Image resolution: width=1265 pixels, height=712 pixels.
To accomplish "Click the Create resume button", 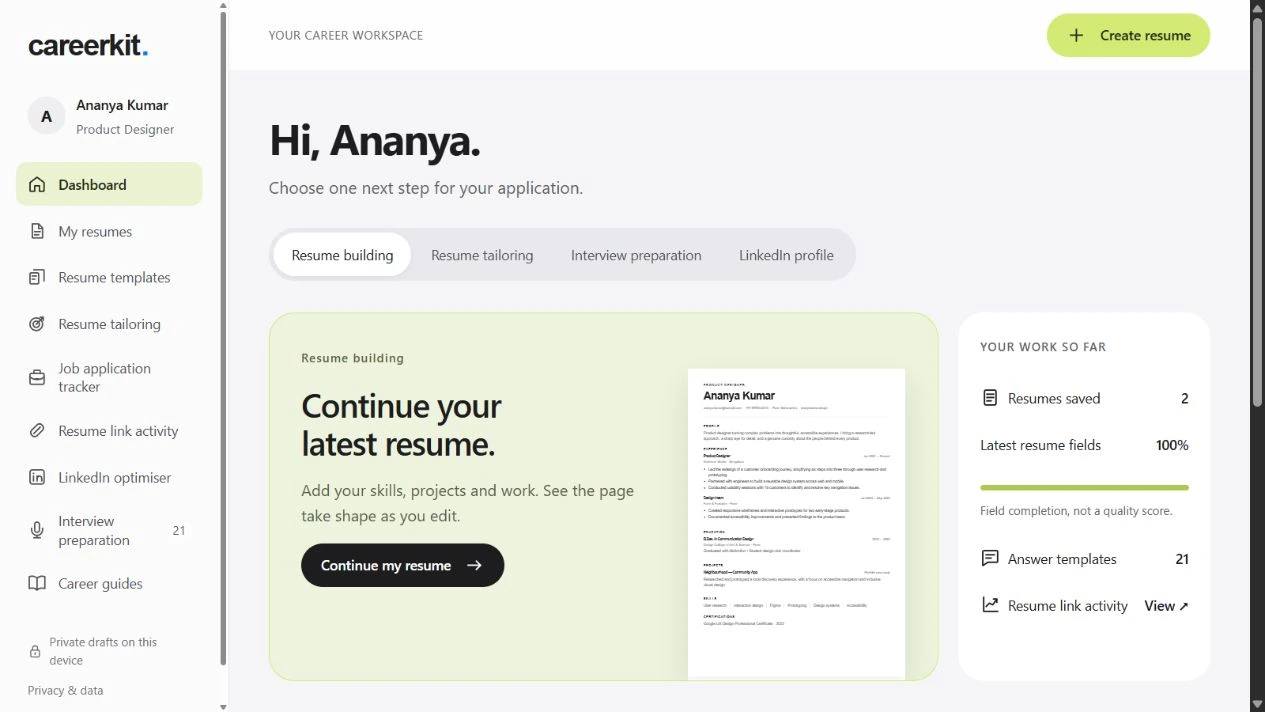I will 1128,35.
